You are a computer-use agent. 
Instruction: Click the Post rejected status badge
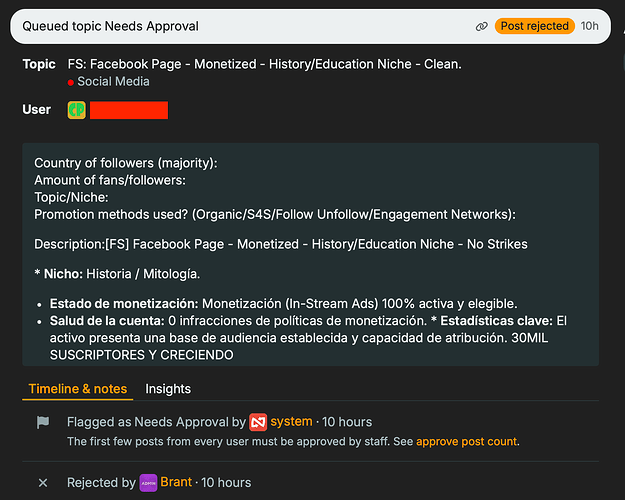point(535,26)
